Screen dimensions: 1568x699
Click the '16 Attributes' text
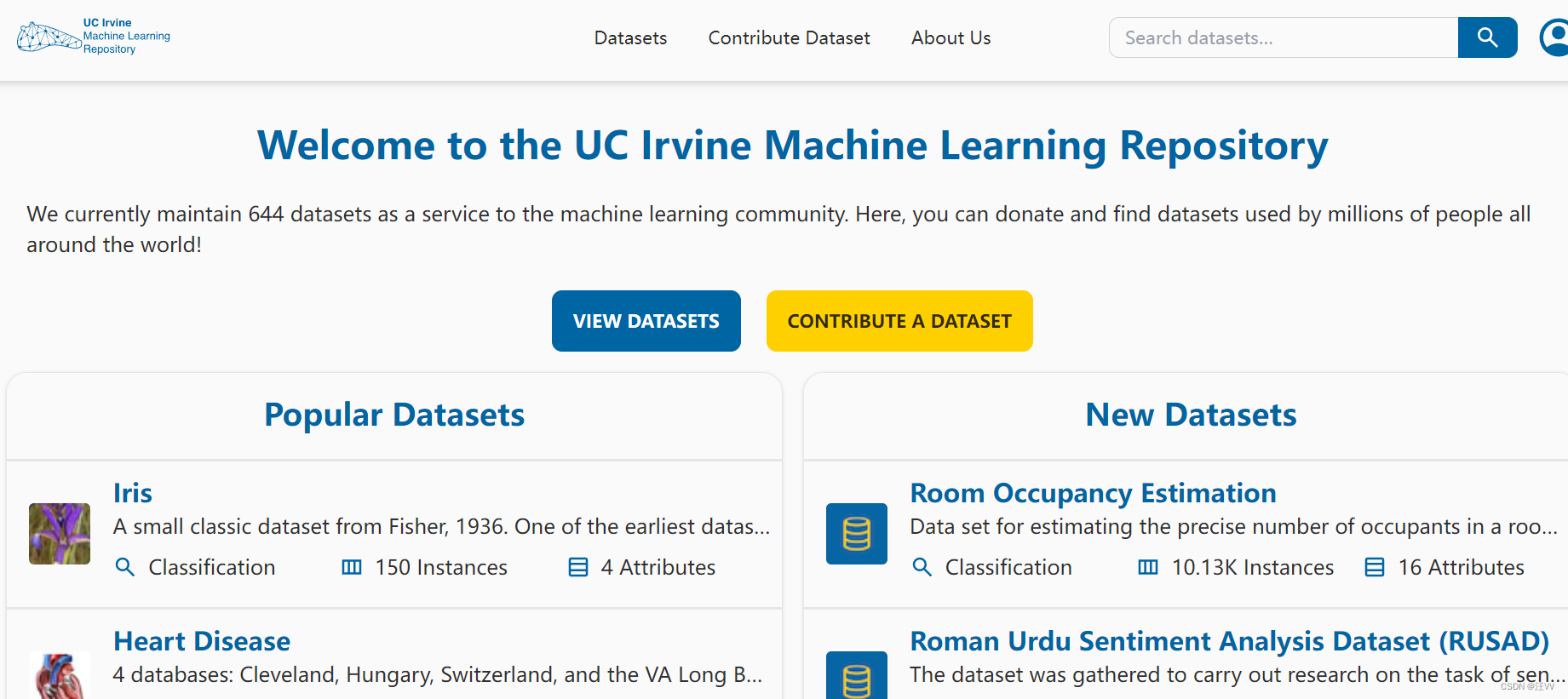[1462, 567]
